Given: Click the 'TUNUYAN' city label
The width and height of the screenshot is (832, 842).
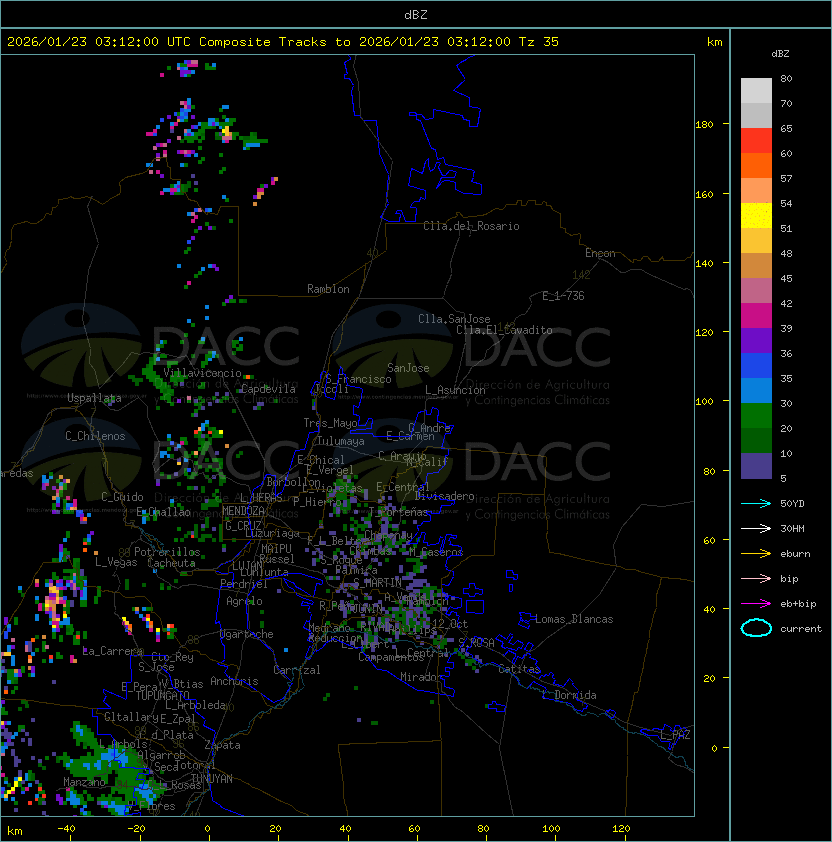Looking at the screenshot, I should coord(212,779).
